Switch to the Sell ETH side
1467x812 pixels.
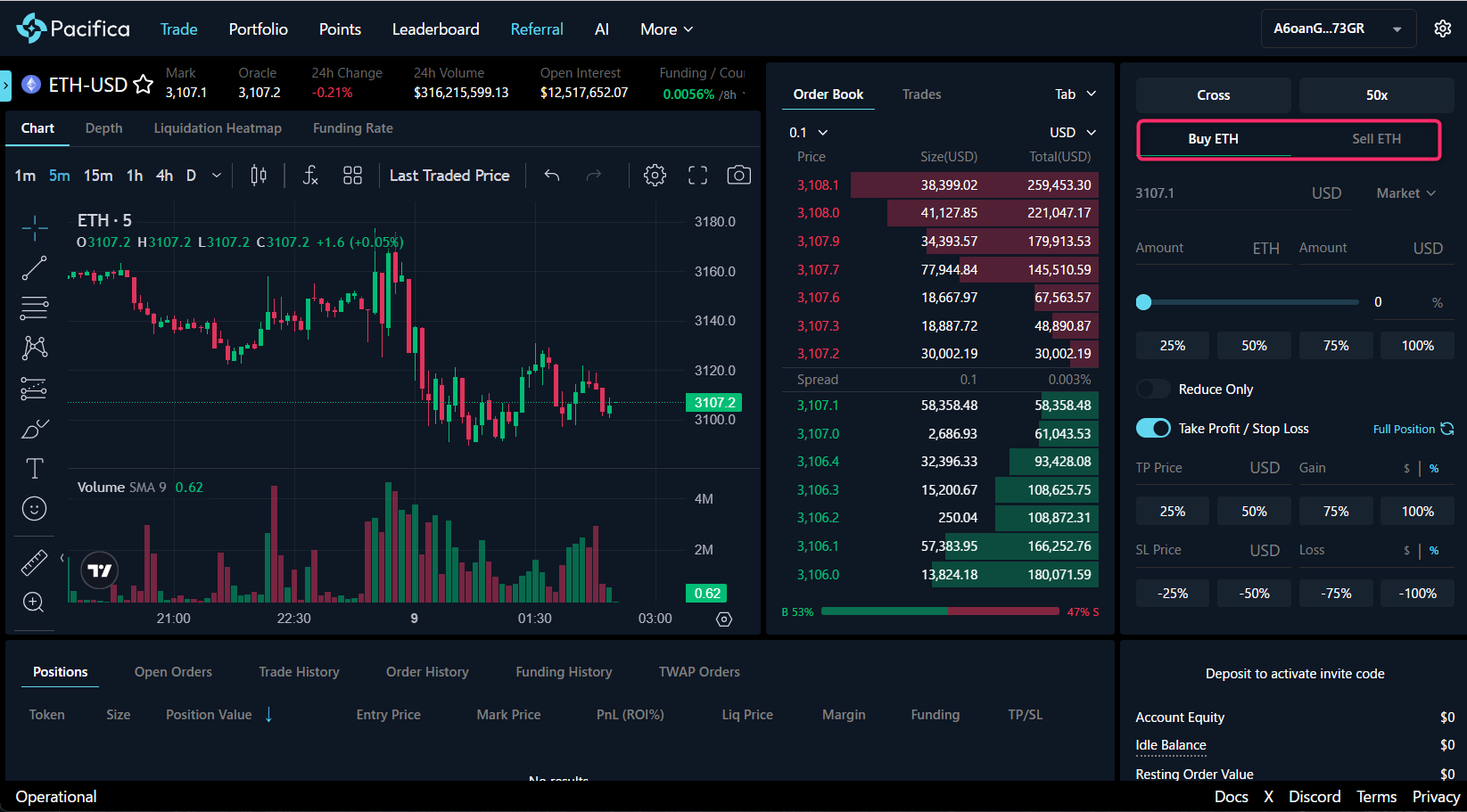1375,139
